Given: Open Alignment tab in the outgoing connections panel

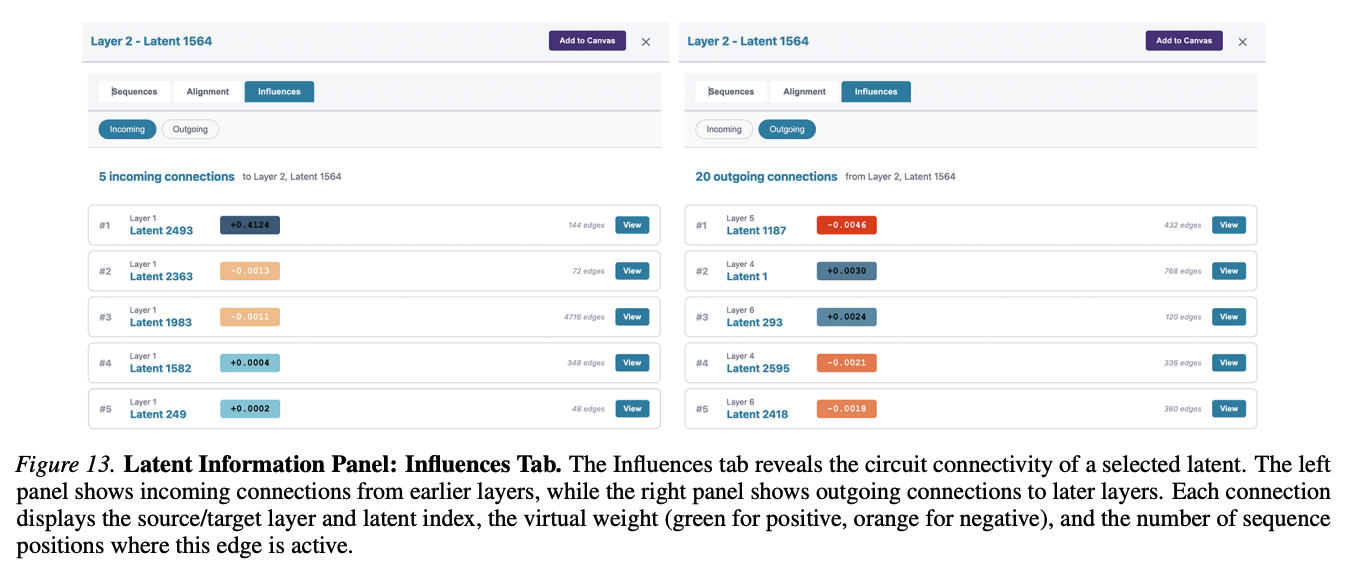Looking at the screenshot, I should click(x=804, y=92).
